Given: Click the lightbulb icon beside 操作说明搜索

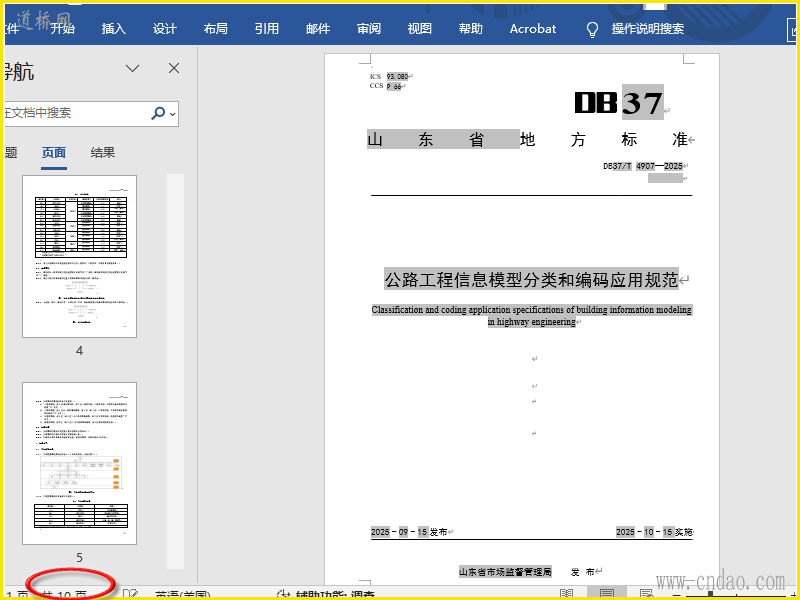Looking at the screenshot, I should pos(592,30).
